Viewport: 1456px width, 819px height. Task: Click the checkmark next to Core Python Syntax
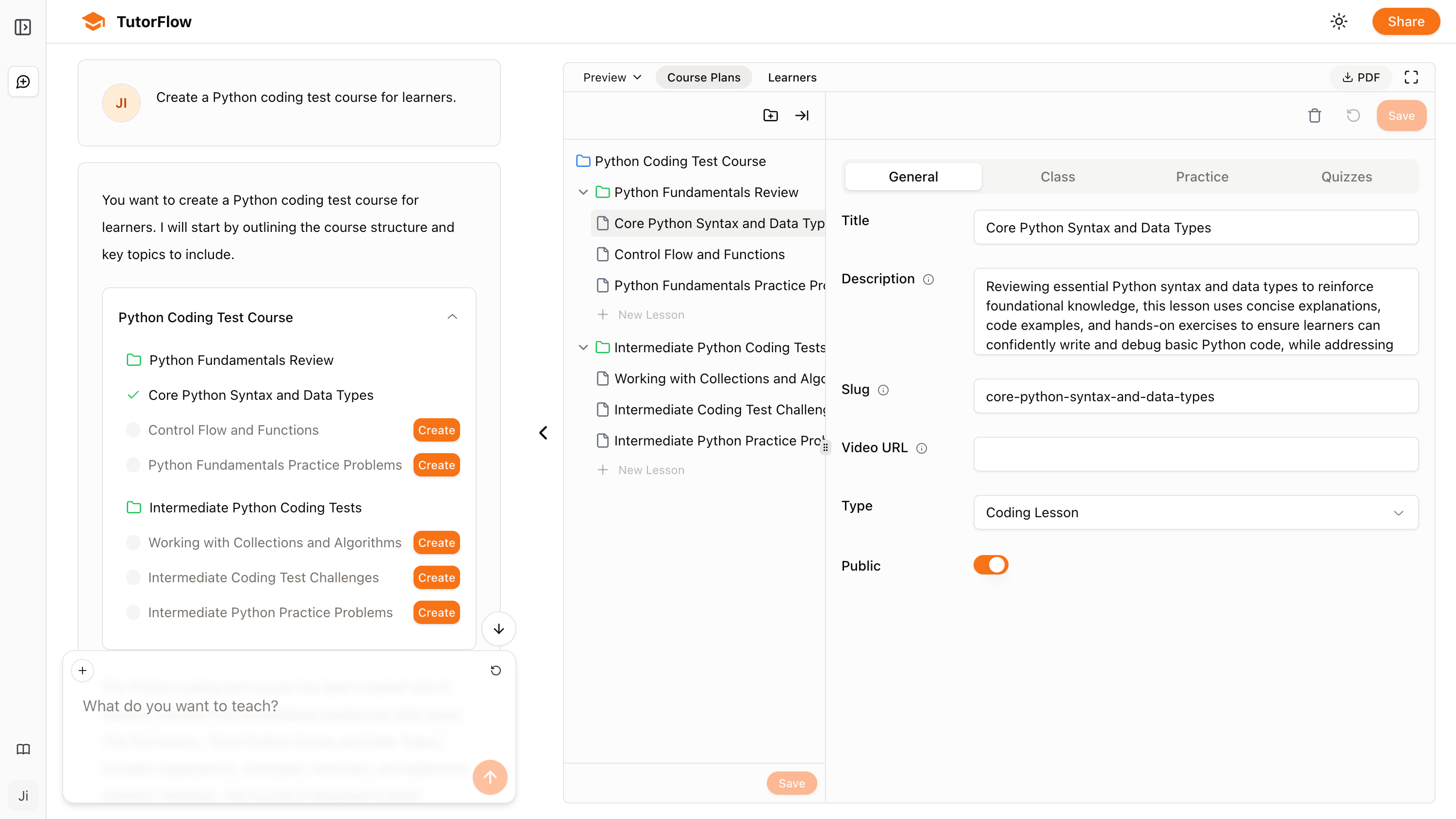click(x=133, y=395)
